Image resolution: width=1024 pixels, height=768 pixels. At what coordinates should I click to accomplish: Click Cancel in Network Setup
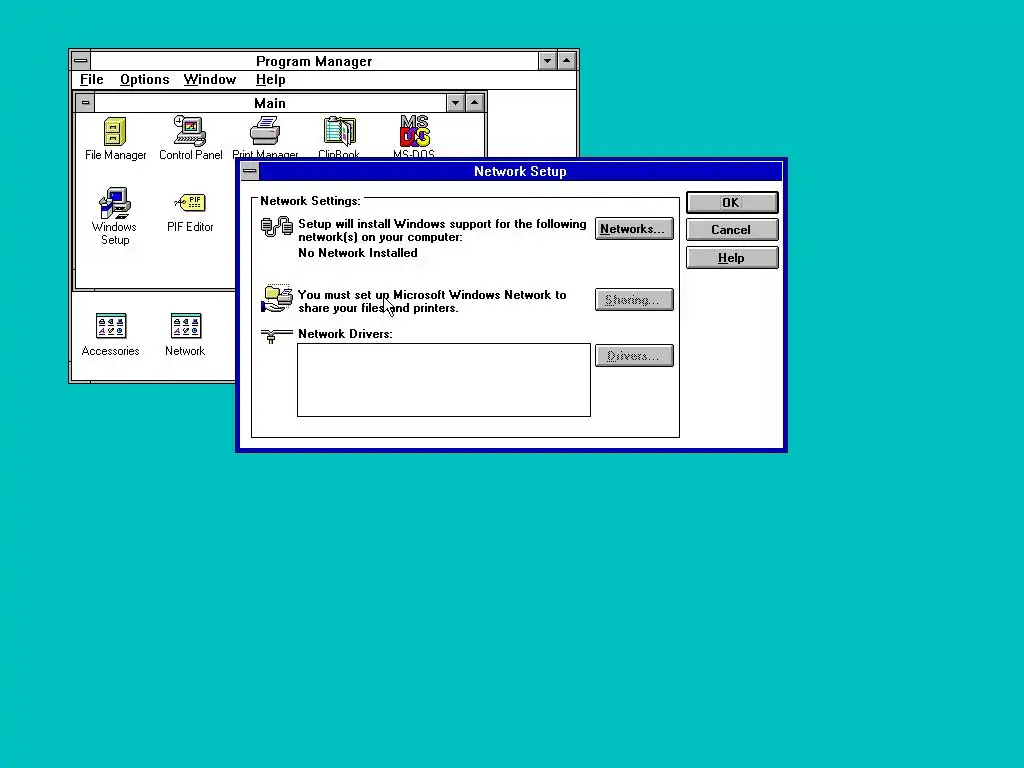tap(732, 230)
